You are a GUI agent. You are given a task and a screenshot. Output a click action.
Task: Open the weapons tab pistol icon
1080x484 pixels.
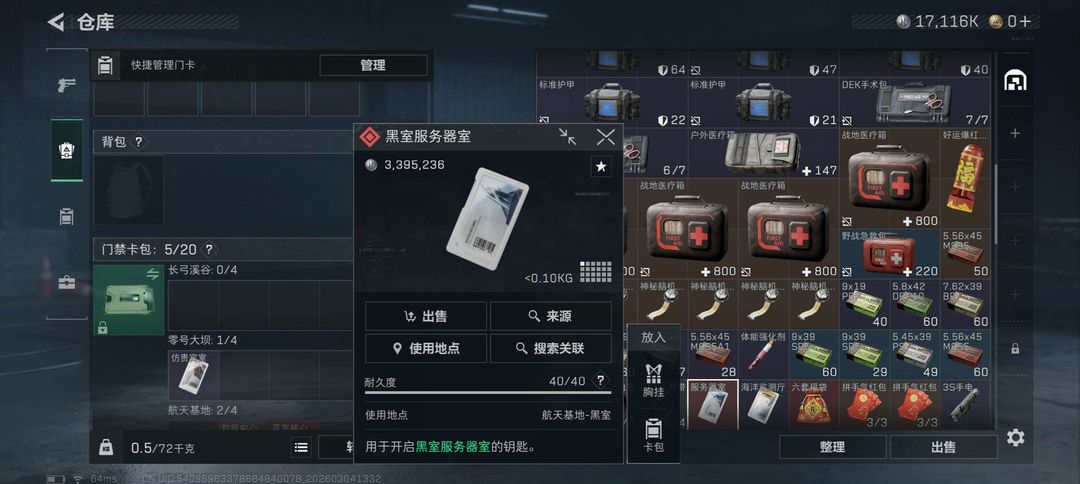coord(66,85)
